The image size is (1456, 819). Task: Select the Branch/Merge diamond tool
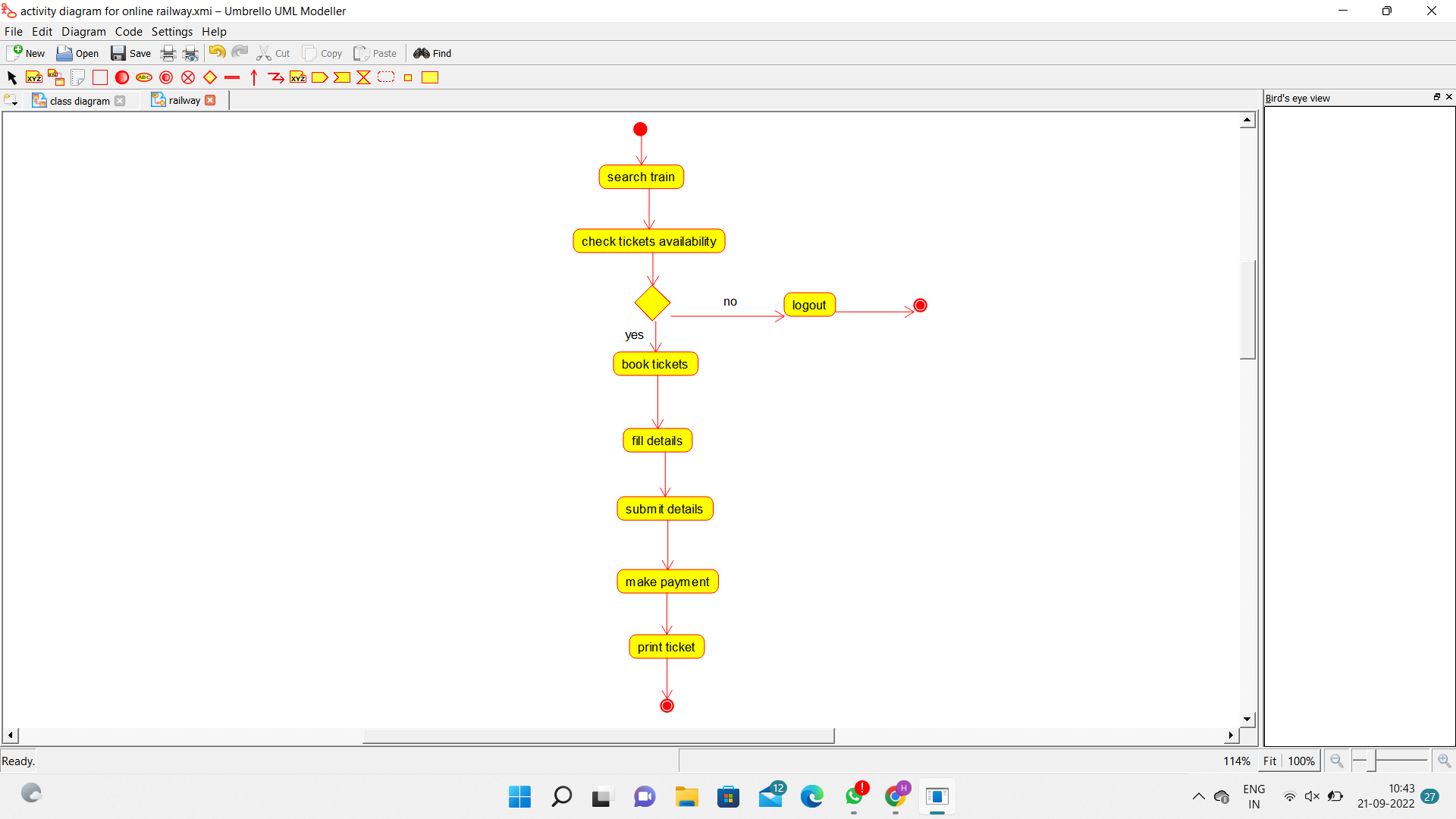click(210, 77)
